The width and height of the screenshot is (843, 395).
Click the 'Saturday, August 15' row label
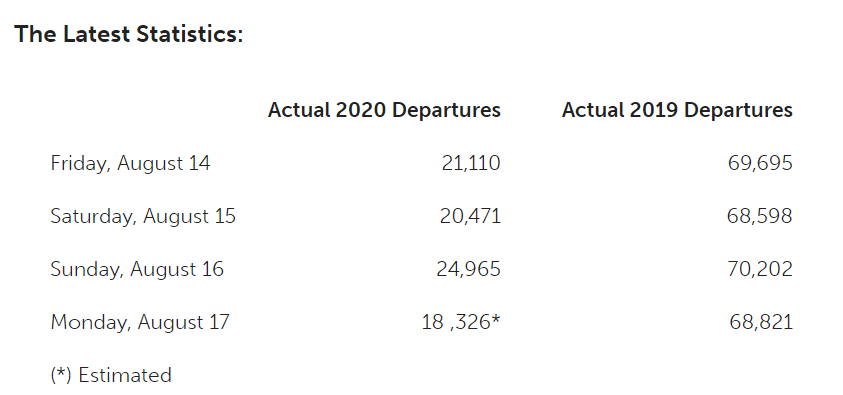coord(143,217)
